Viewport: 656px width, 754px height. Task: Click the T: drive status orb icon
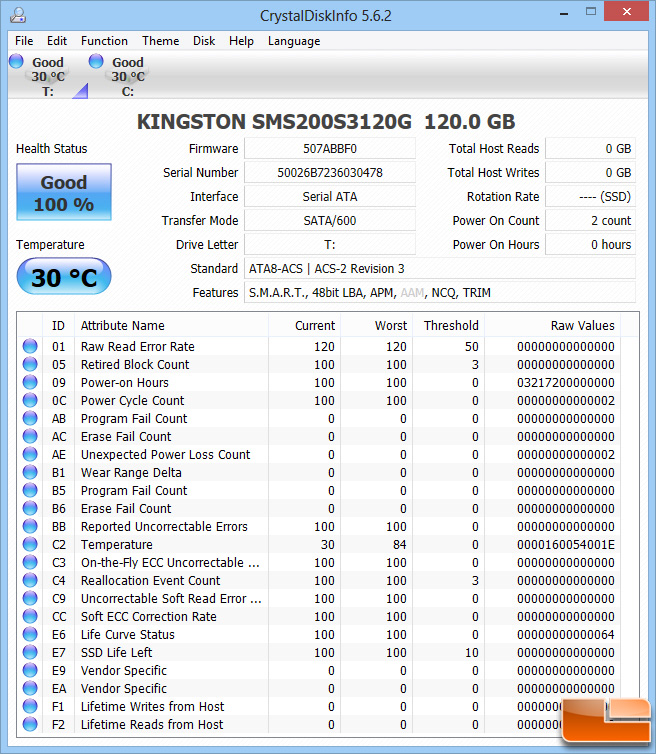pos(16,61)
